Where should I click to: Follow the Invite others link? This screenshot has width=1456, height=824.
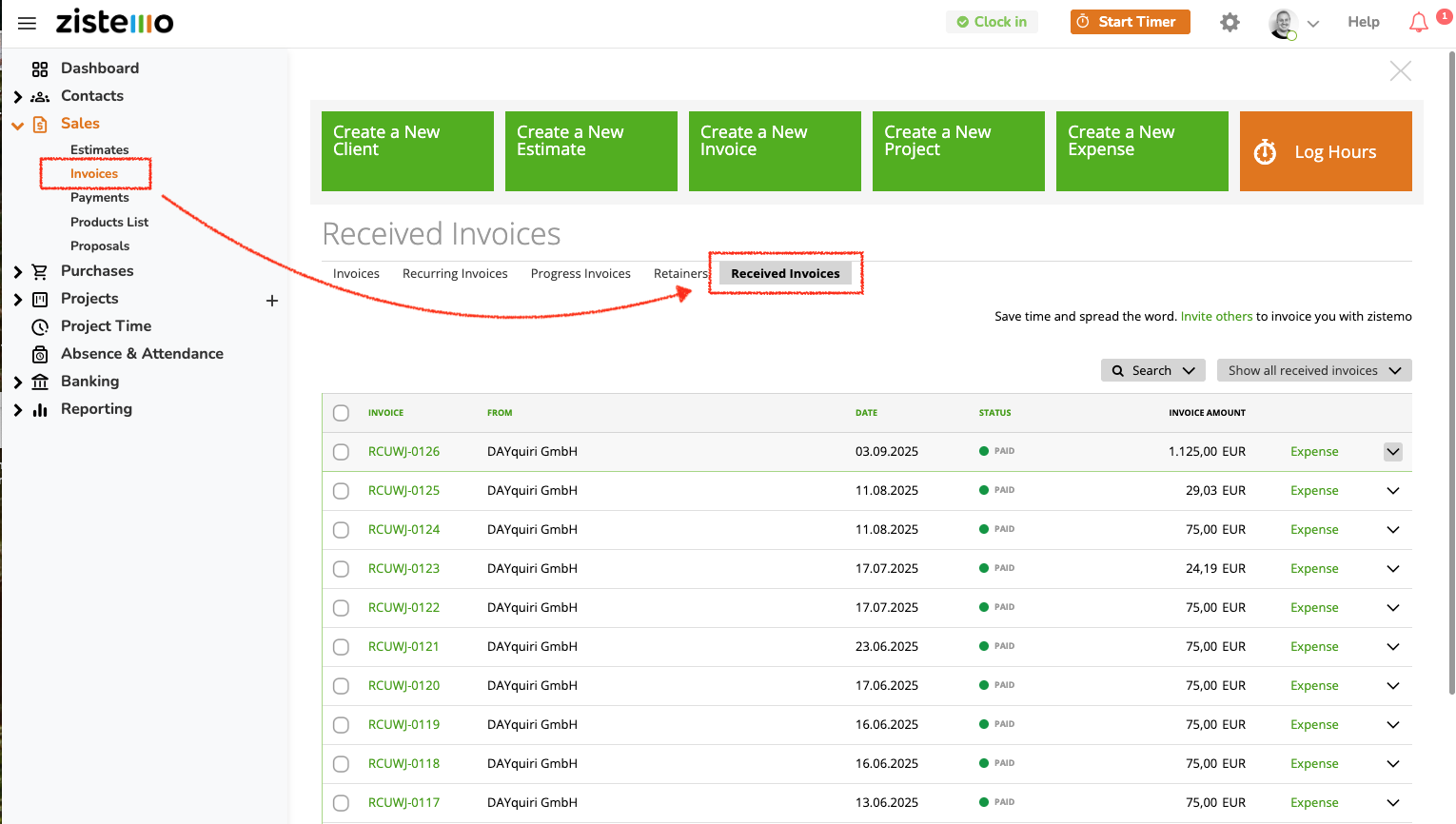click(x=1216, y=317)
